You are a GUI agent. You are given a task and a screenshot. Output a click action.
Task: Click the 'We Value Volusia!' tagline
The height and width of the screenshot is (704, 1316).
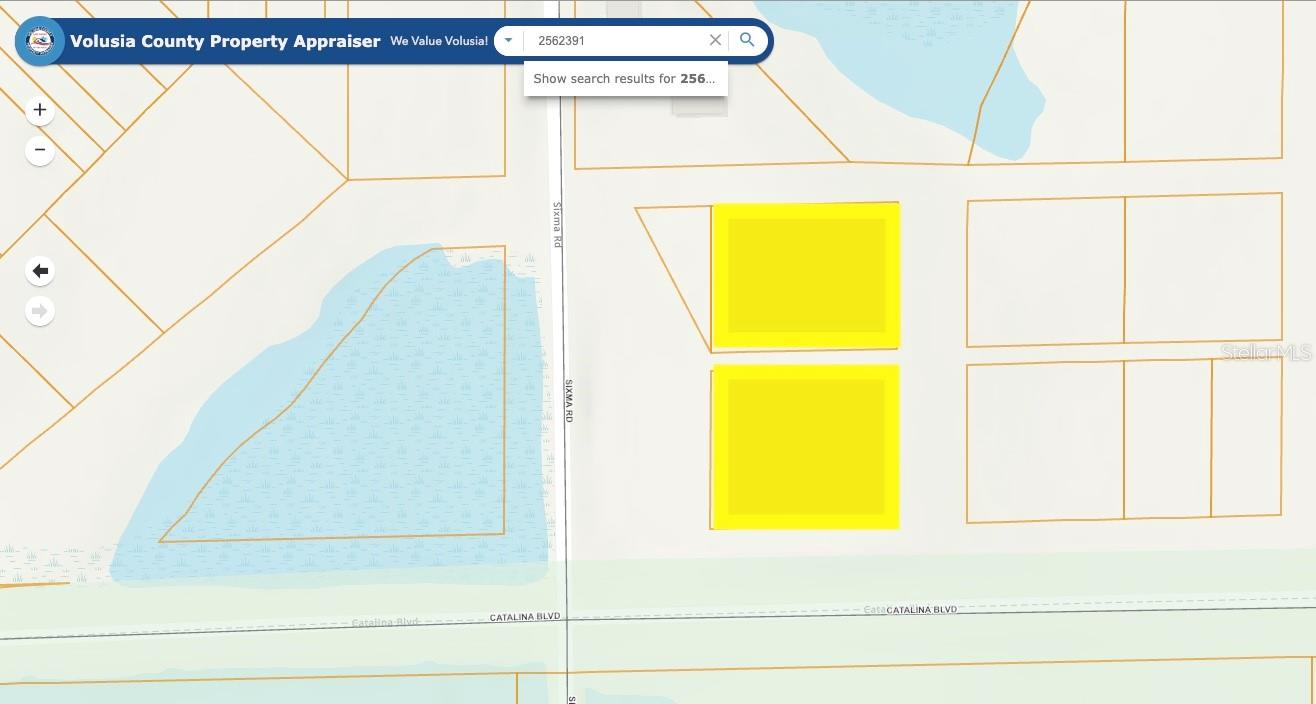[439, 41]
